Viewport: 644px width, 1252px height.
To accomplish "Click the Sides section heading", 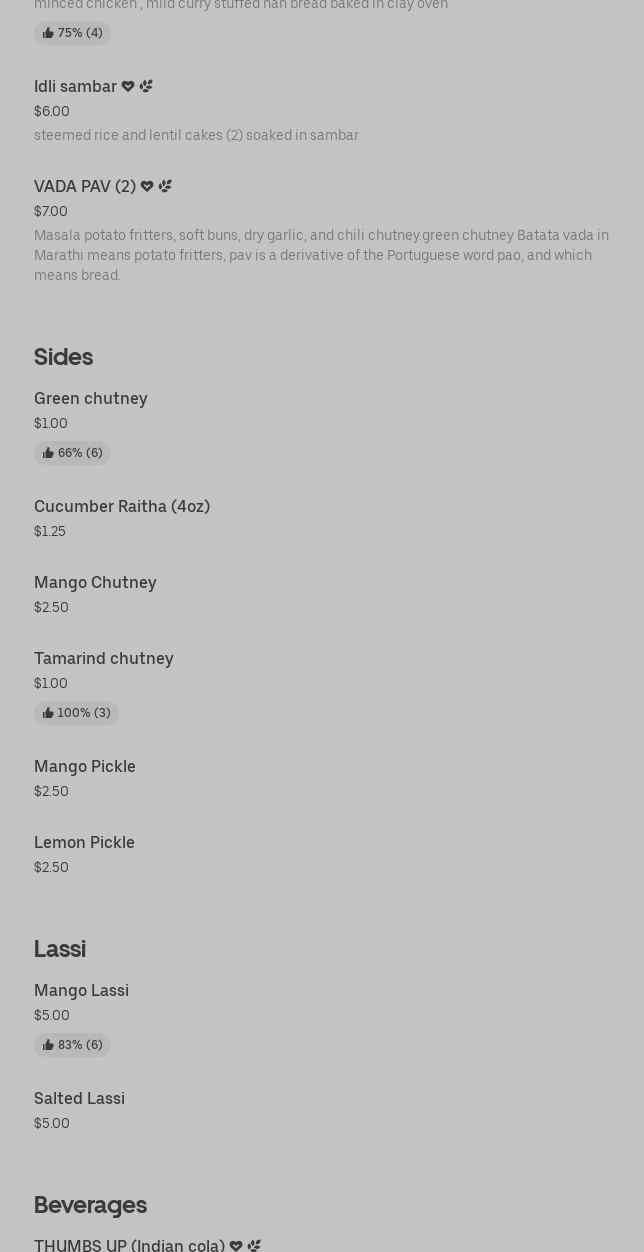I will pos(63,357).
